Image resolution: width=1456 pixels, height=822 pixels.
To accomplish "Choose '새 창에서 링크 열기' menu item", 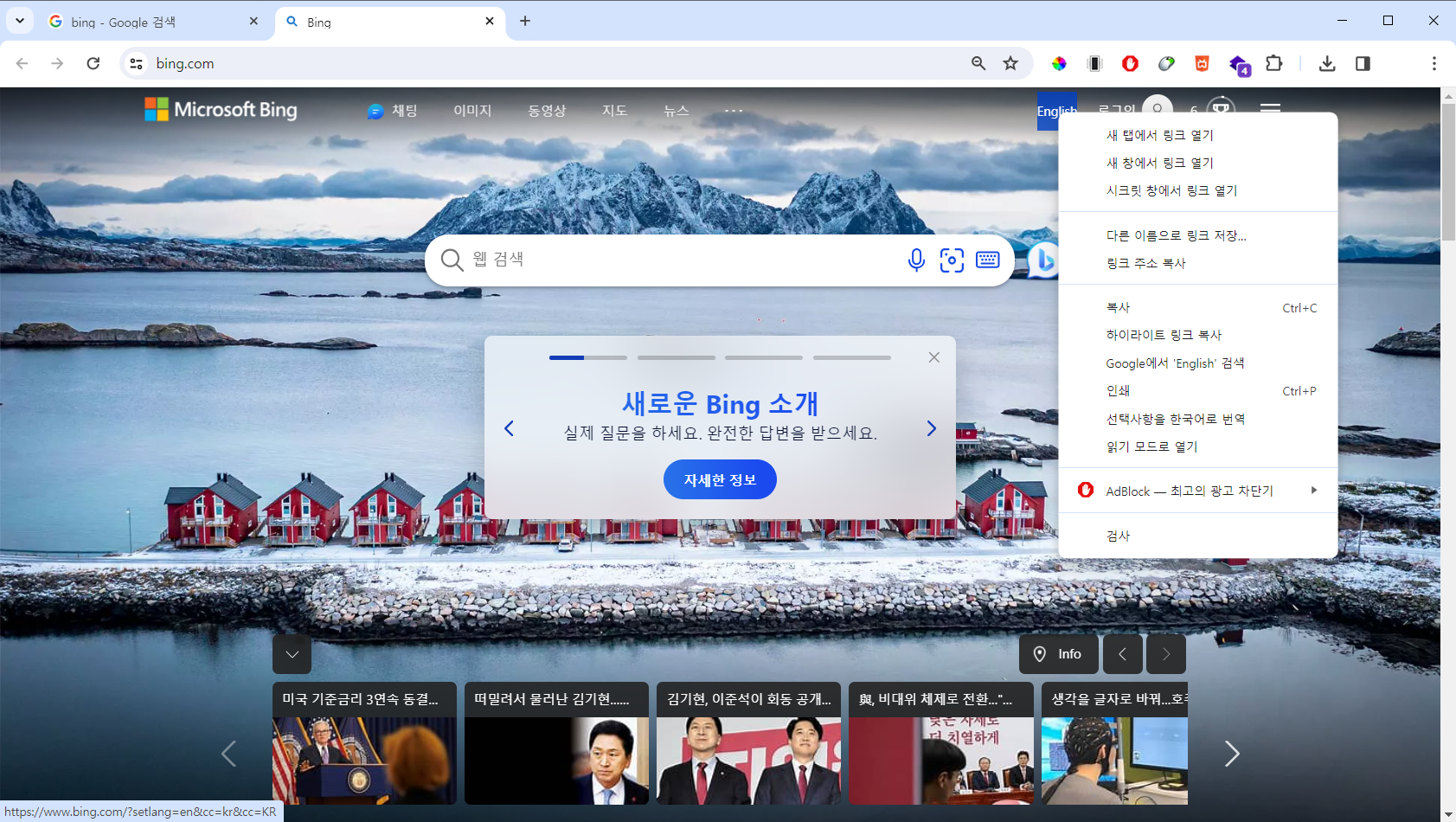I will coord(1198,163).
